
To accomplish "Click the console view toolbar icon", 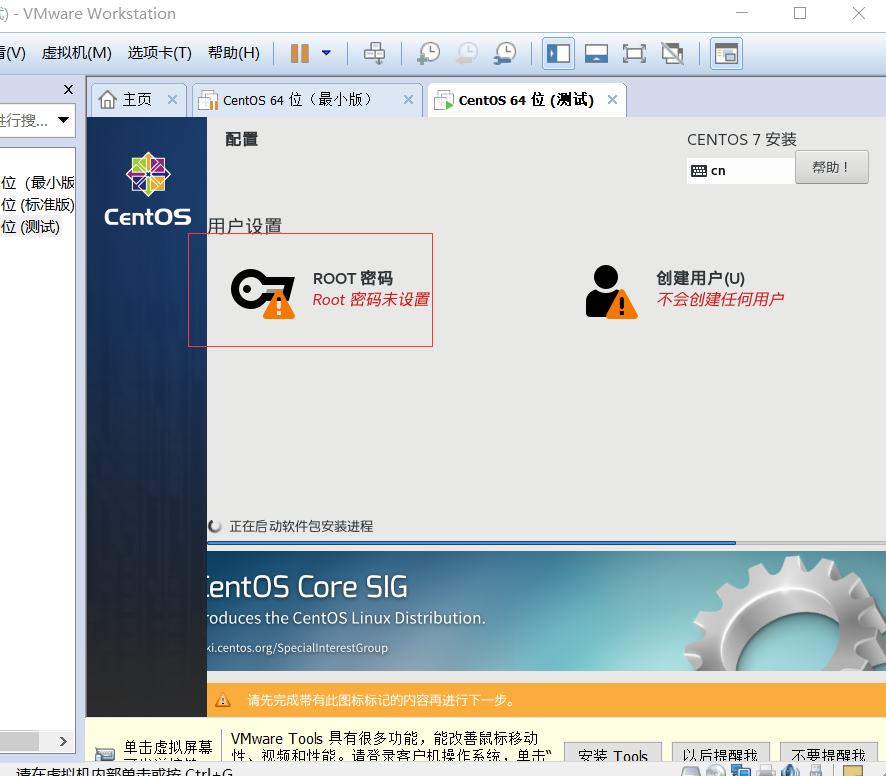I will click(726, 54).
